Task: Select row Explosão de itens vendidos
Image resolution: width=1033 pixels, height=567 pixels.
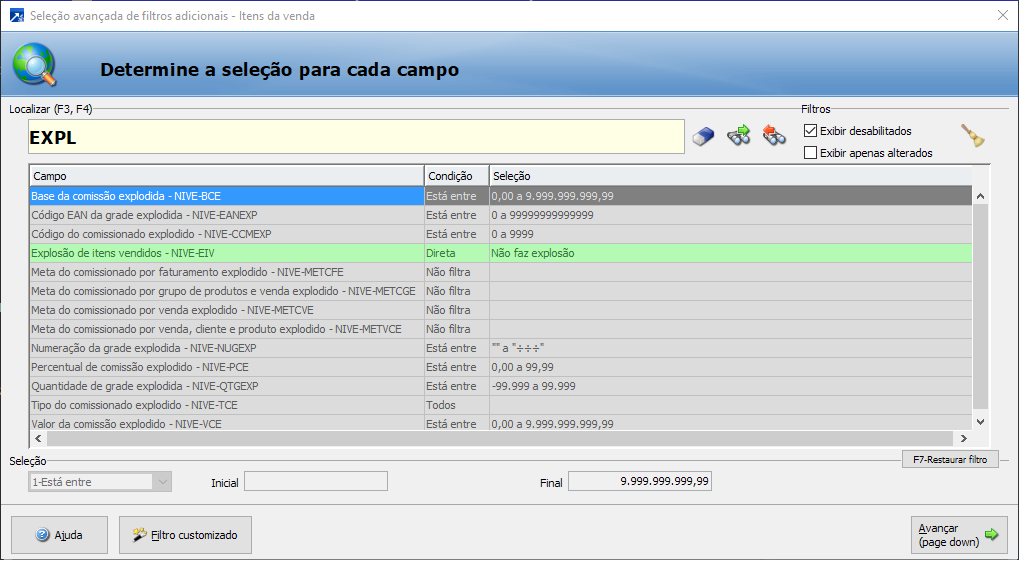Action: point(501,253)
